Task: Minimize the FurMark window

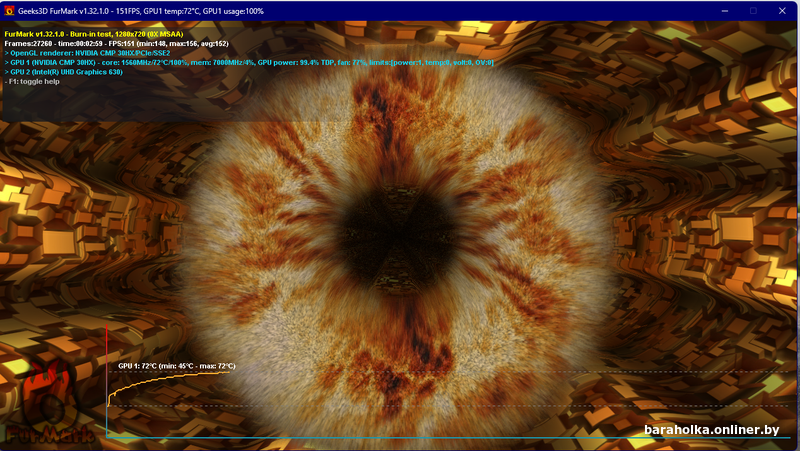Action: click(x=724, y=11)
